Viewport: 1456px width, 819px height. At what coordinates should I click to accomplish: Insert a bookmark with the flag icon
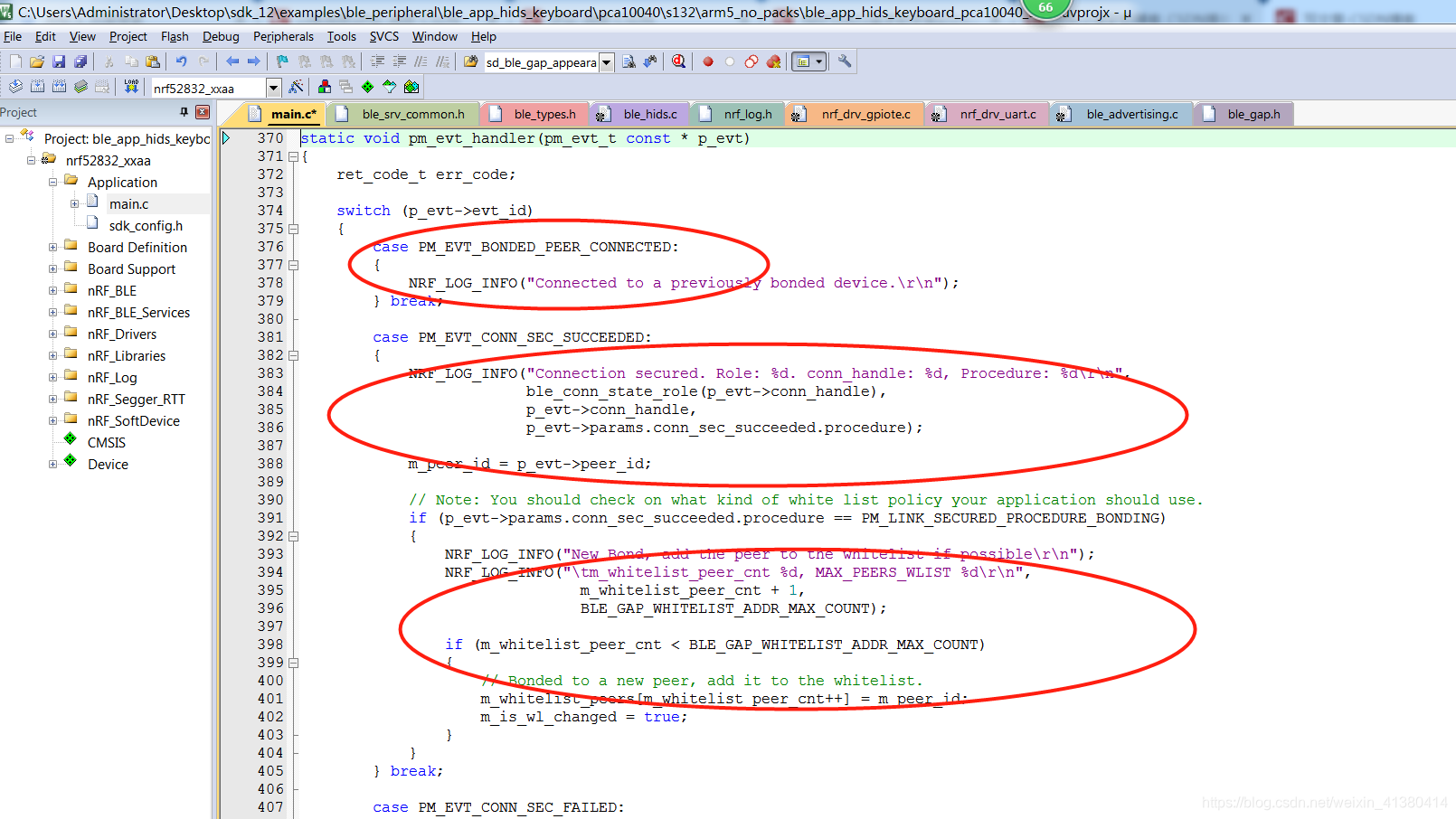(x=282, y=61)
